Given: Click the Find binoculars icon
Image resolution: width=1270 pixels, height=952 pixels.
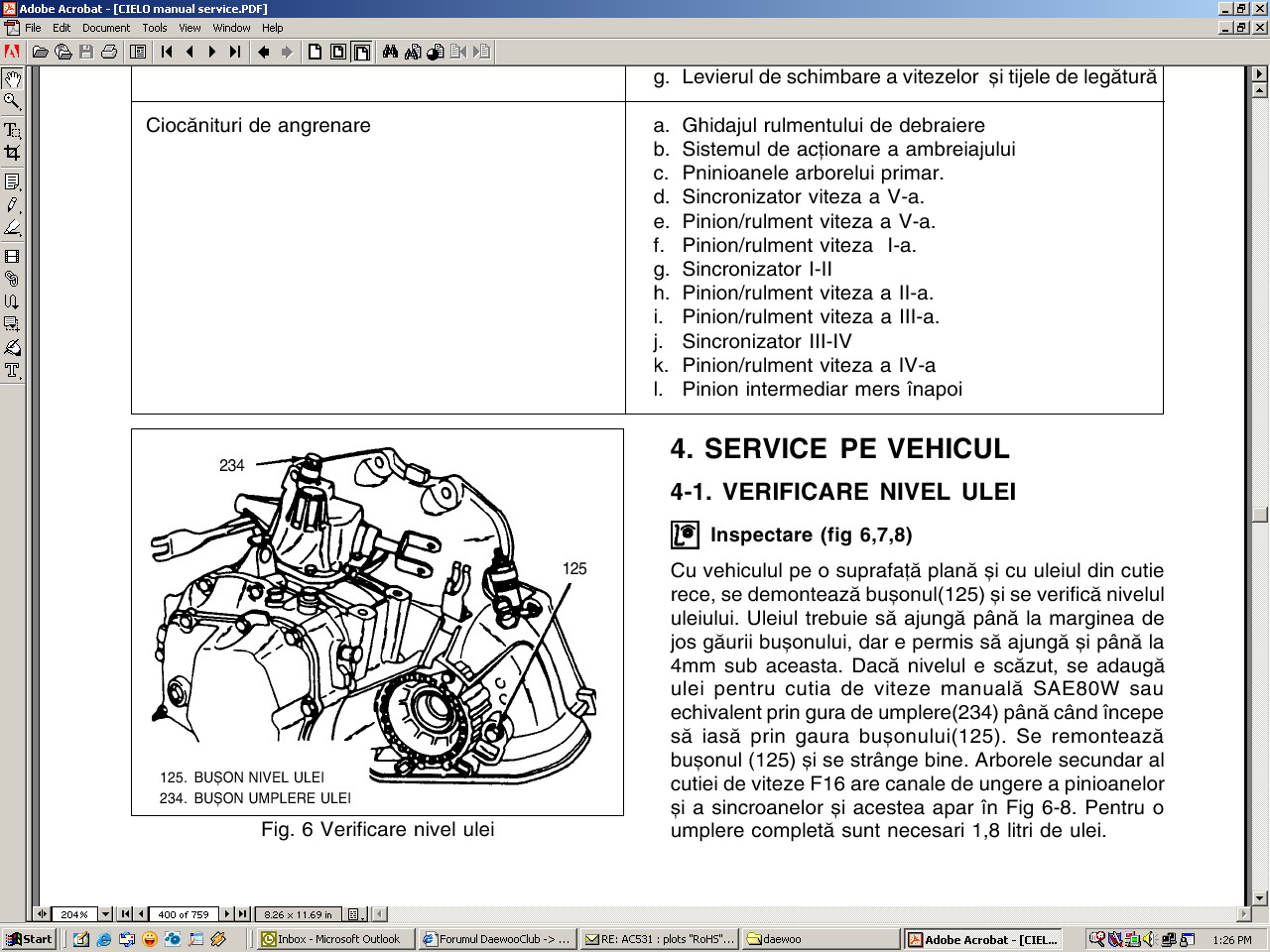Looking at the screenshot, I should pos(390,52).
